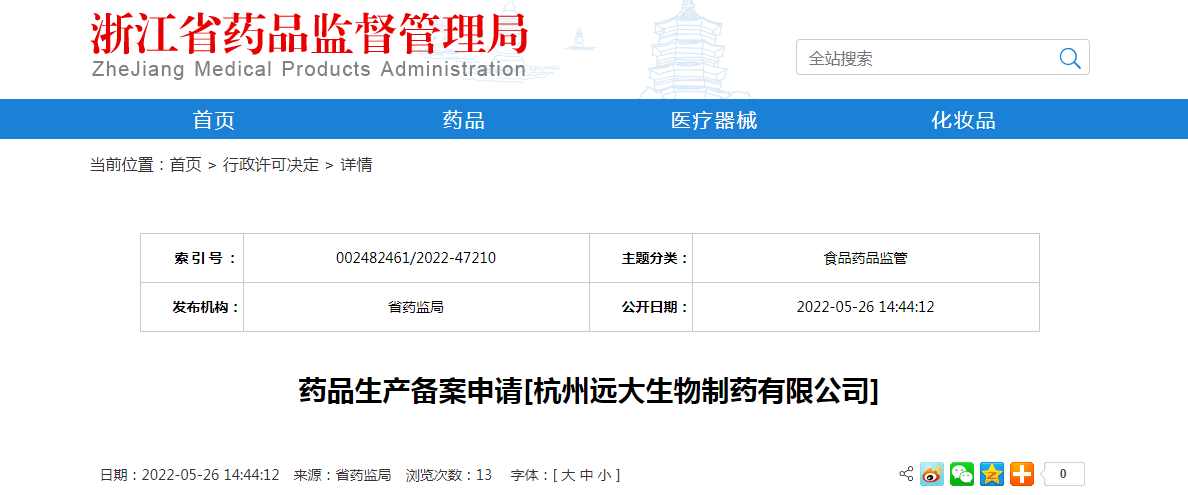Click the 发布机构 label cell

tap(192, 307)
